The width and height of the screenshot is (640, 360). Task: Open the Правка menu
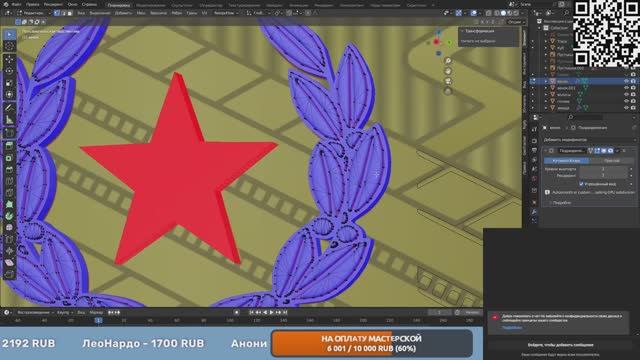(x=32, y=4)
